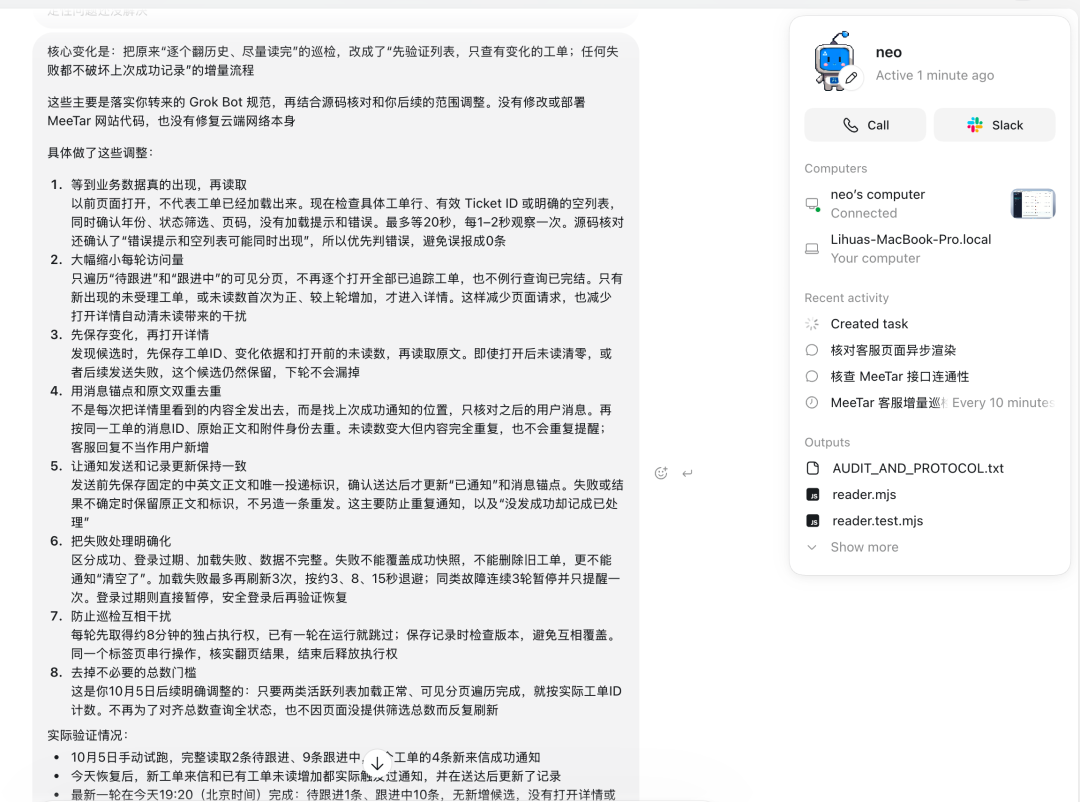This screenshot has height=802, width=1080.
Task: Click the neo name heading
Action: pyautogui.click(x=889, y=52)
